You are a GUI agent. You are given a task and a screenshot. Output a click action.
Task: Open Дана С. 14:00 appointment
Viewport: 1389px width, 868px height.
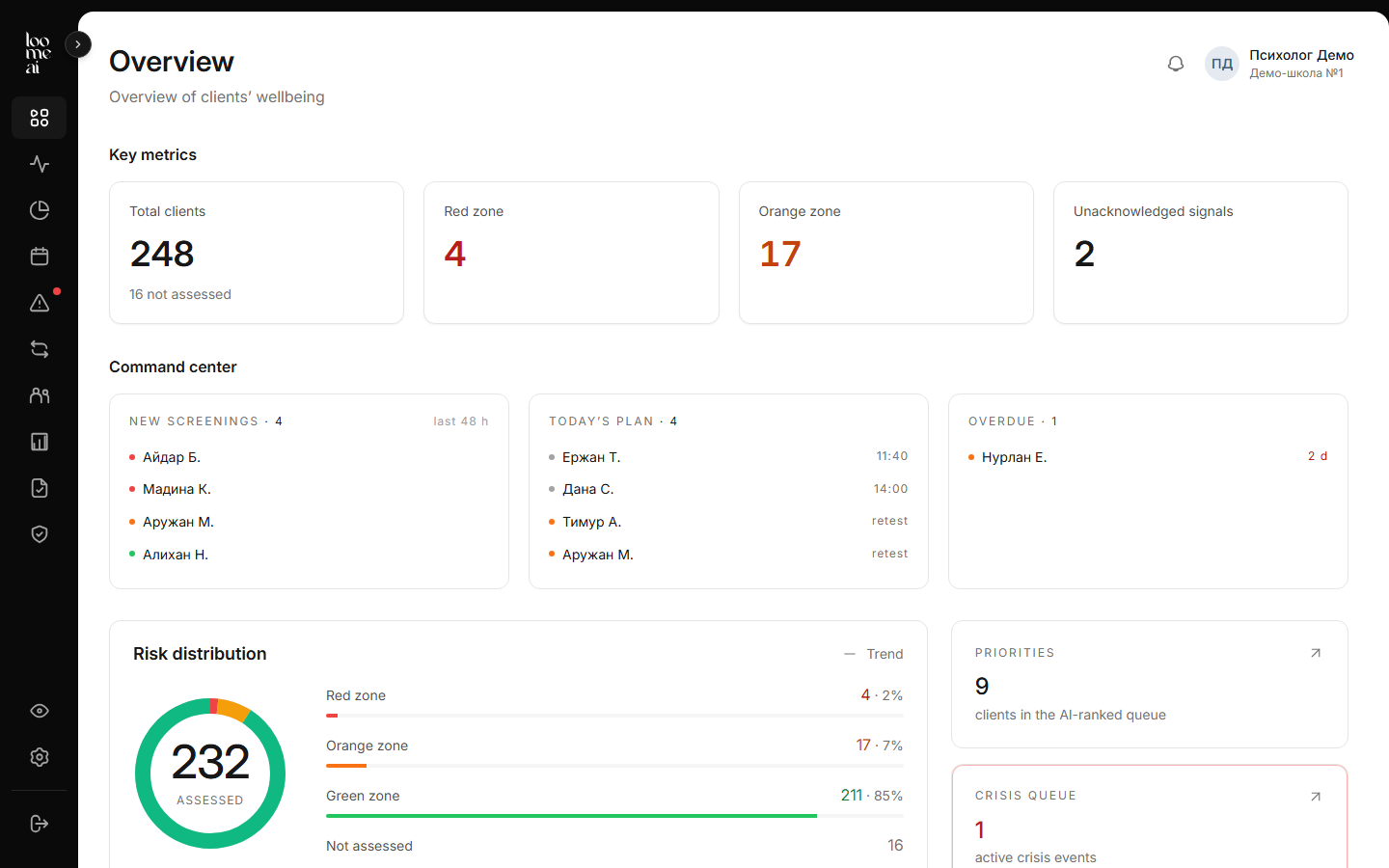pos(728,489)
